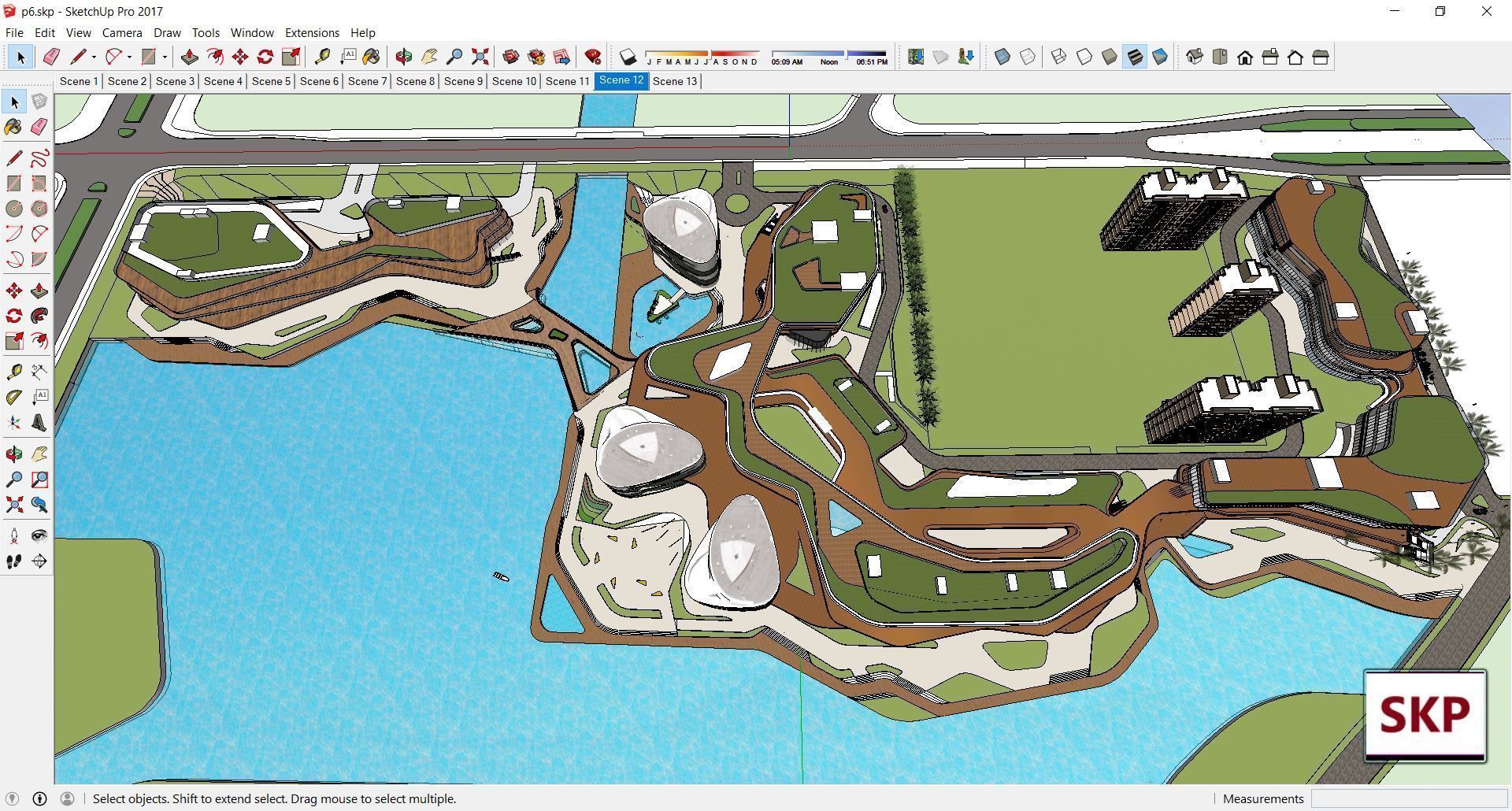Select the Axes tool
Screen dimensions: 1512x811
point(14,423)
